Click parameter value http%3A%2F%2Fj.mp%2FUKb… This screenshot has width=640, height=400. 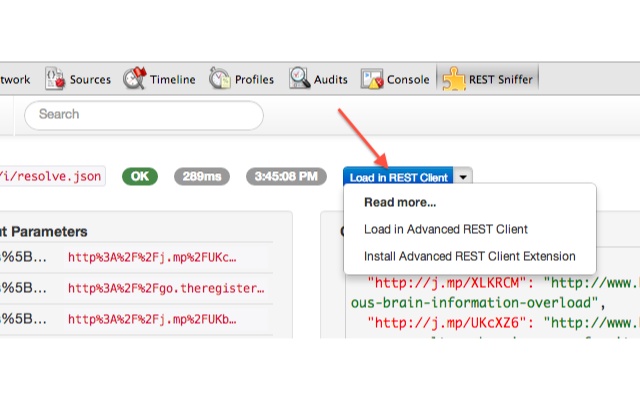pyautogui.click(x=152, y=319)
